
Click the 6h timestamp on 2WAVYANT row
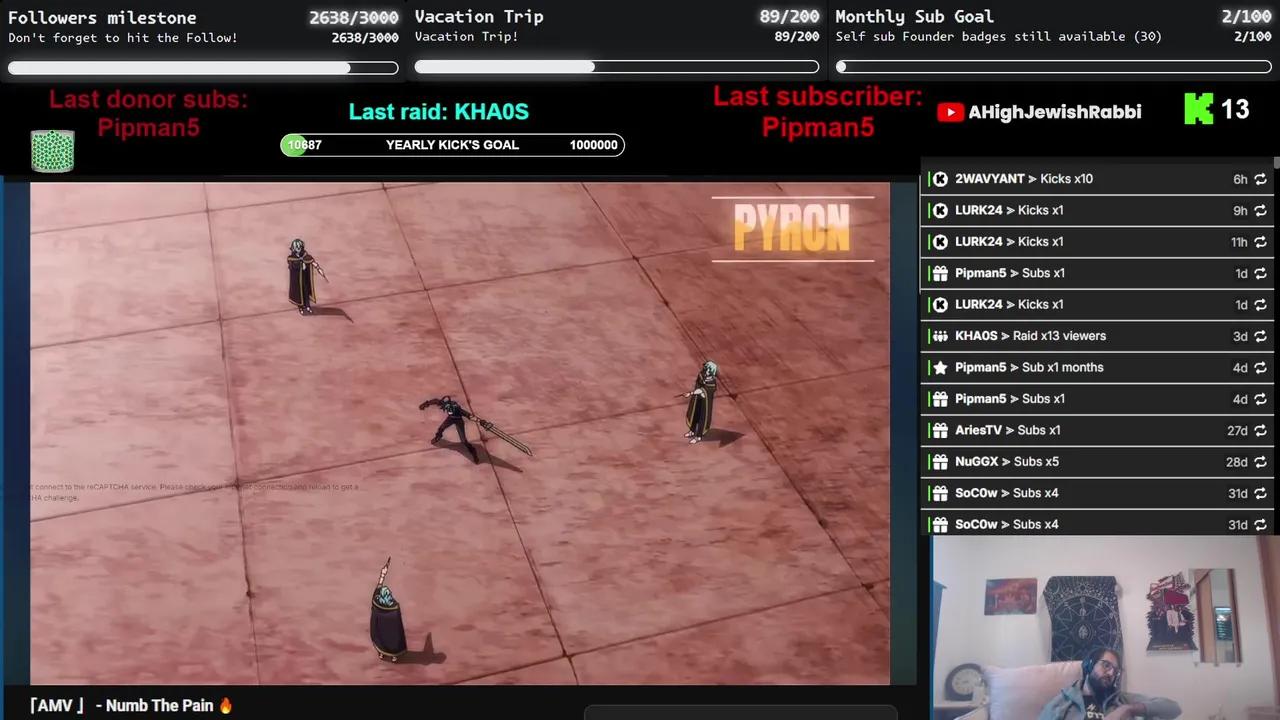point(1240,179)
